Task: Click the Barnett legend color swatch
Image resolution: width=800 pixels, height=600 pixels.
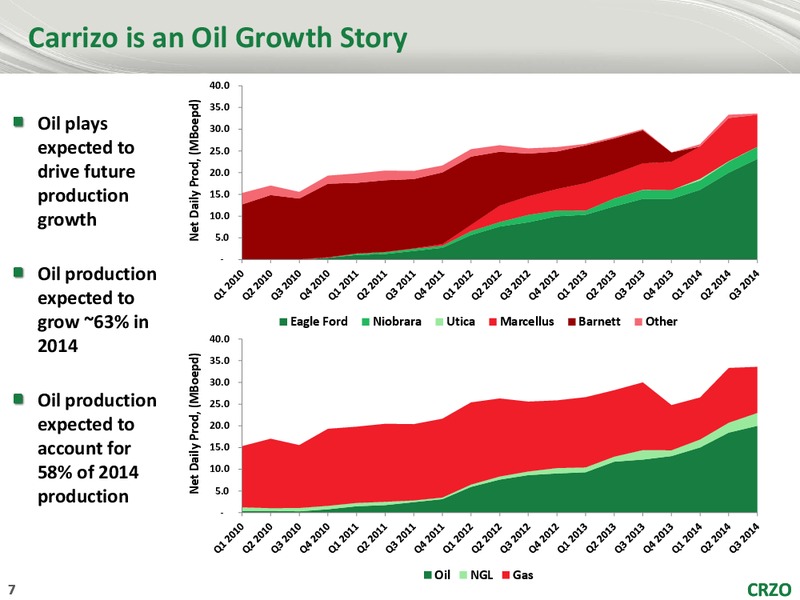Action: pos(571,322)
